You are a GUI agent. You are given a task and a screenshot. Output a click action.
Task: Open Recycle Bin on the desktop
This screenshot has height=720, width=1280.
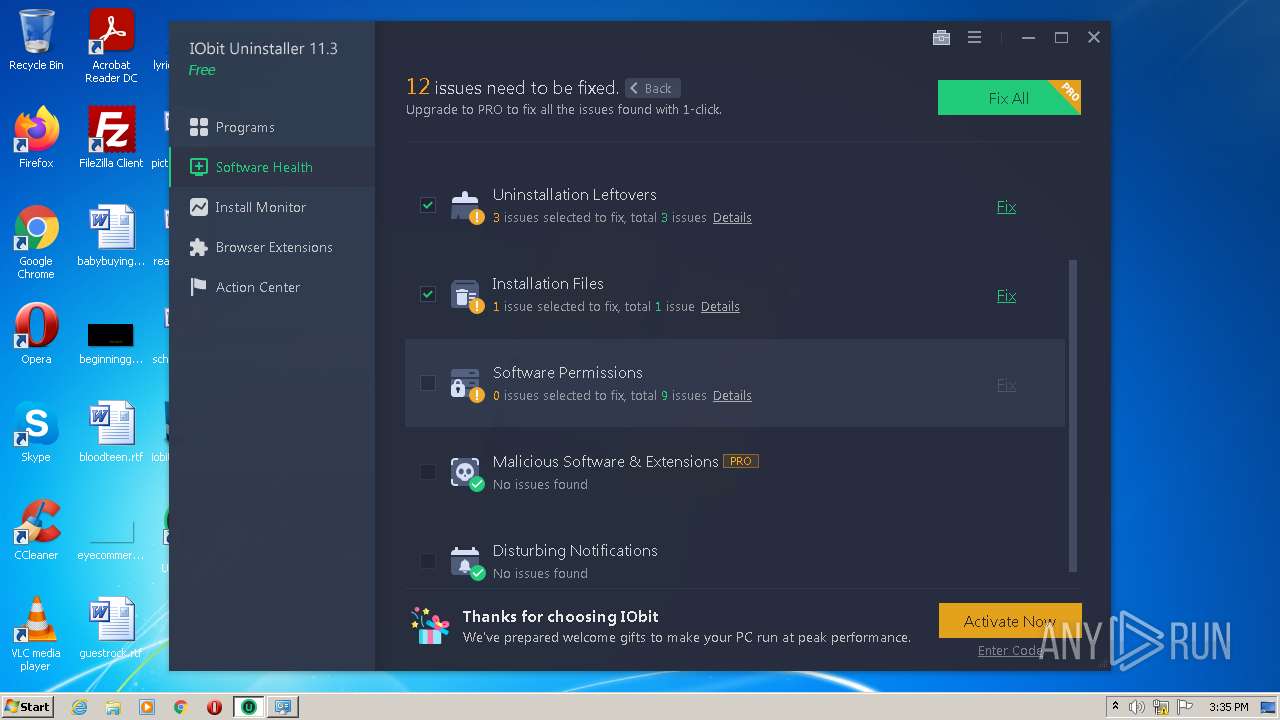36,40
